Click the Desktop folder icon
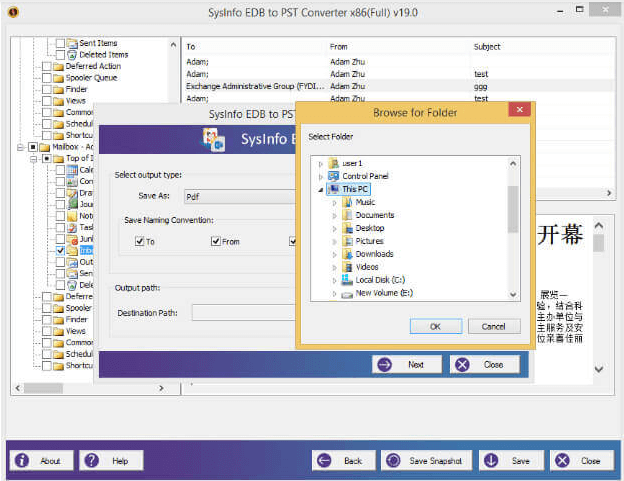 click(346, 228)
